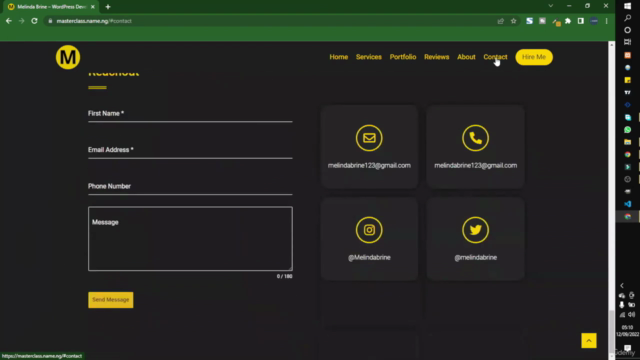
Task: Click the email text under the phone icon
Action: pos(476,165)
